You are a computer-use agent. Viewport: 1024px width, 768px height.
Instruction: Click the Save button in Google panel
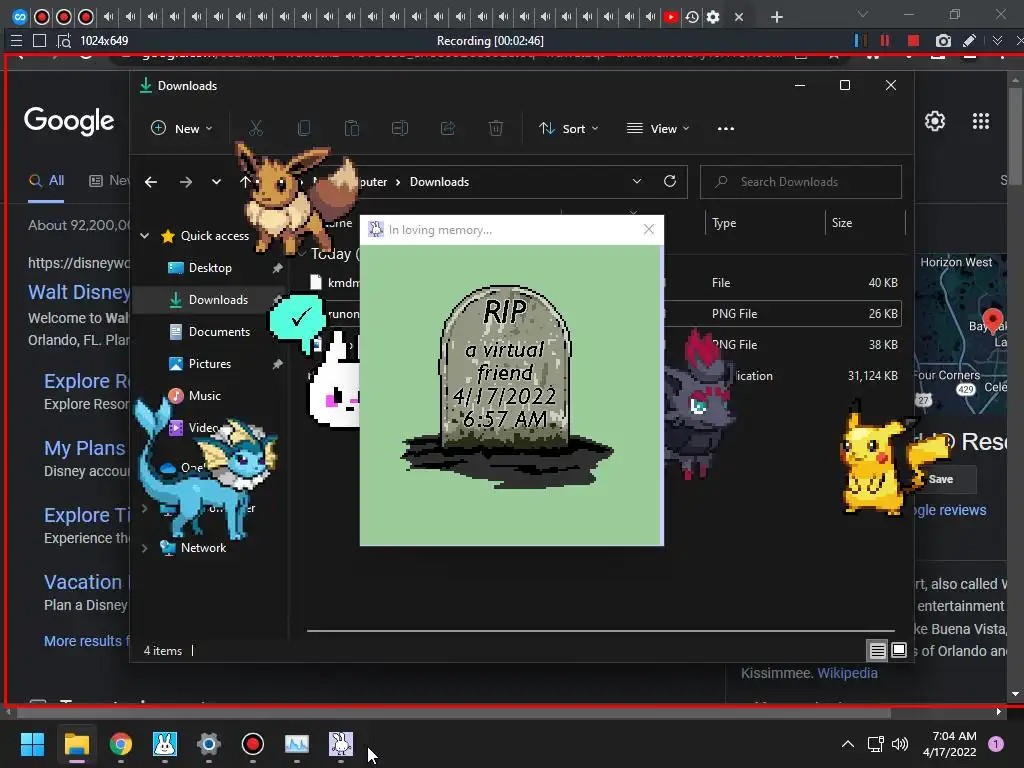point(941,479)
